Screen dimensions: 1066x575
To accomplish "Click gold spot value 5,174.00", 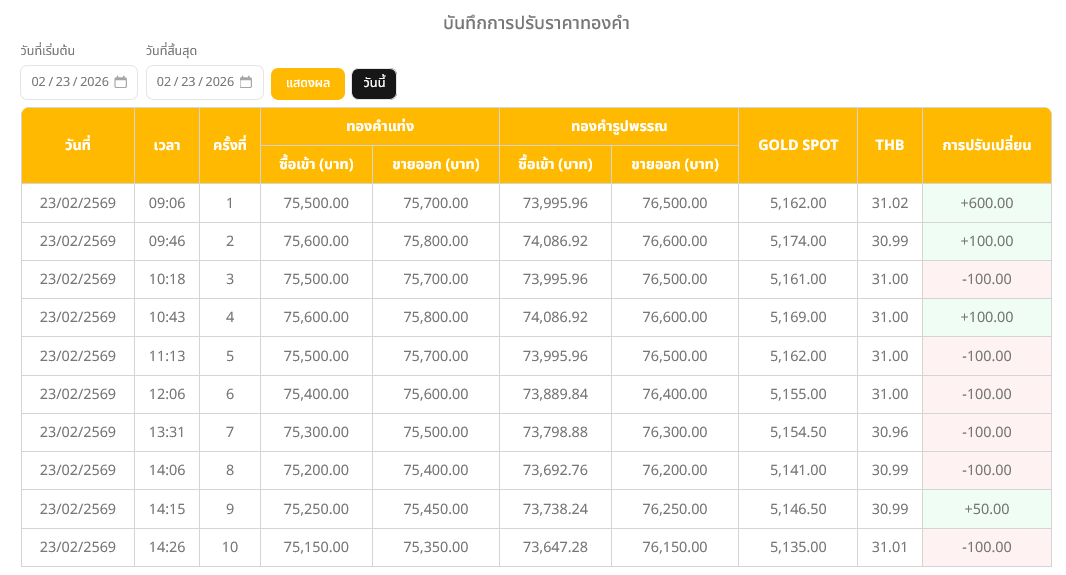I will point(797,241).
